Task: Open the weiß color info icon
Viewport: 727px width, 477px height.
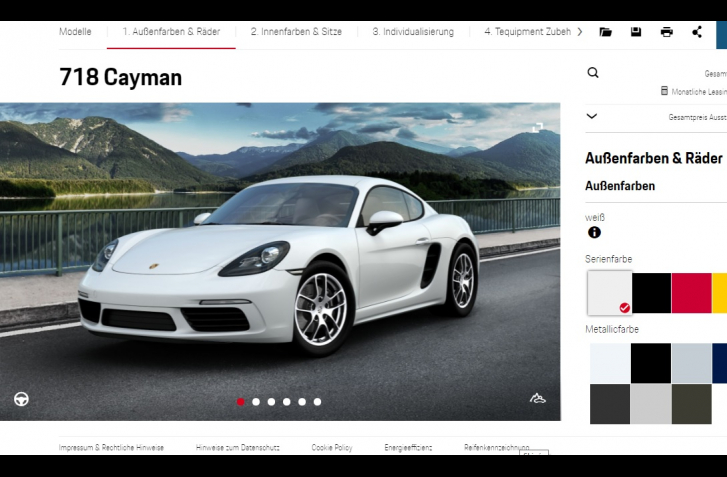Action: pos(594,232)
